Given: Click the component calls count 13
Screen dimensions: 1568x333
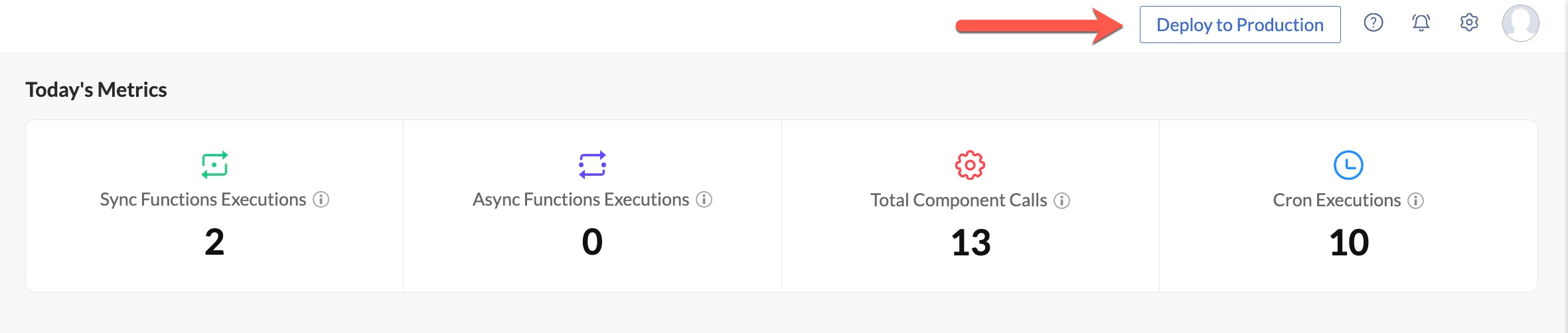Looking at the screenshot, I should (971, 243).
